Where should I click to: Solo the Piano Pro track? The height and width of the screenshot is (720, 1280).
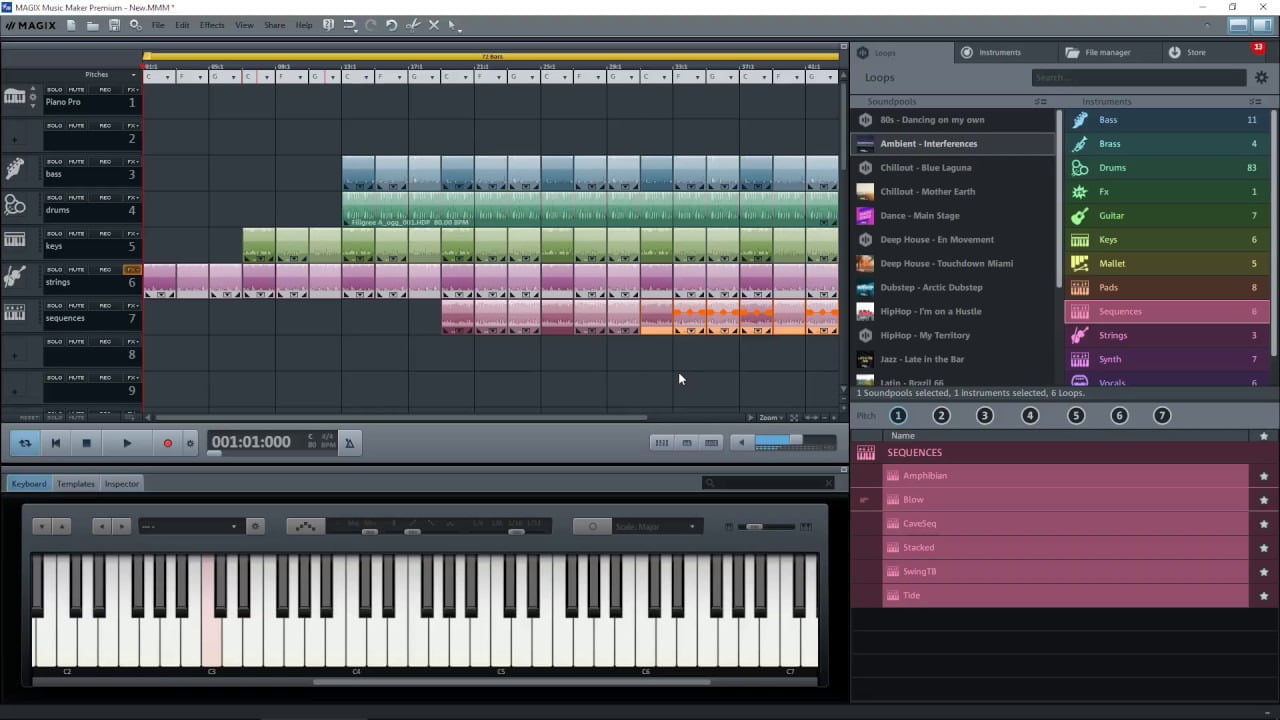pos(54,90)
